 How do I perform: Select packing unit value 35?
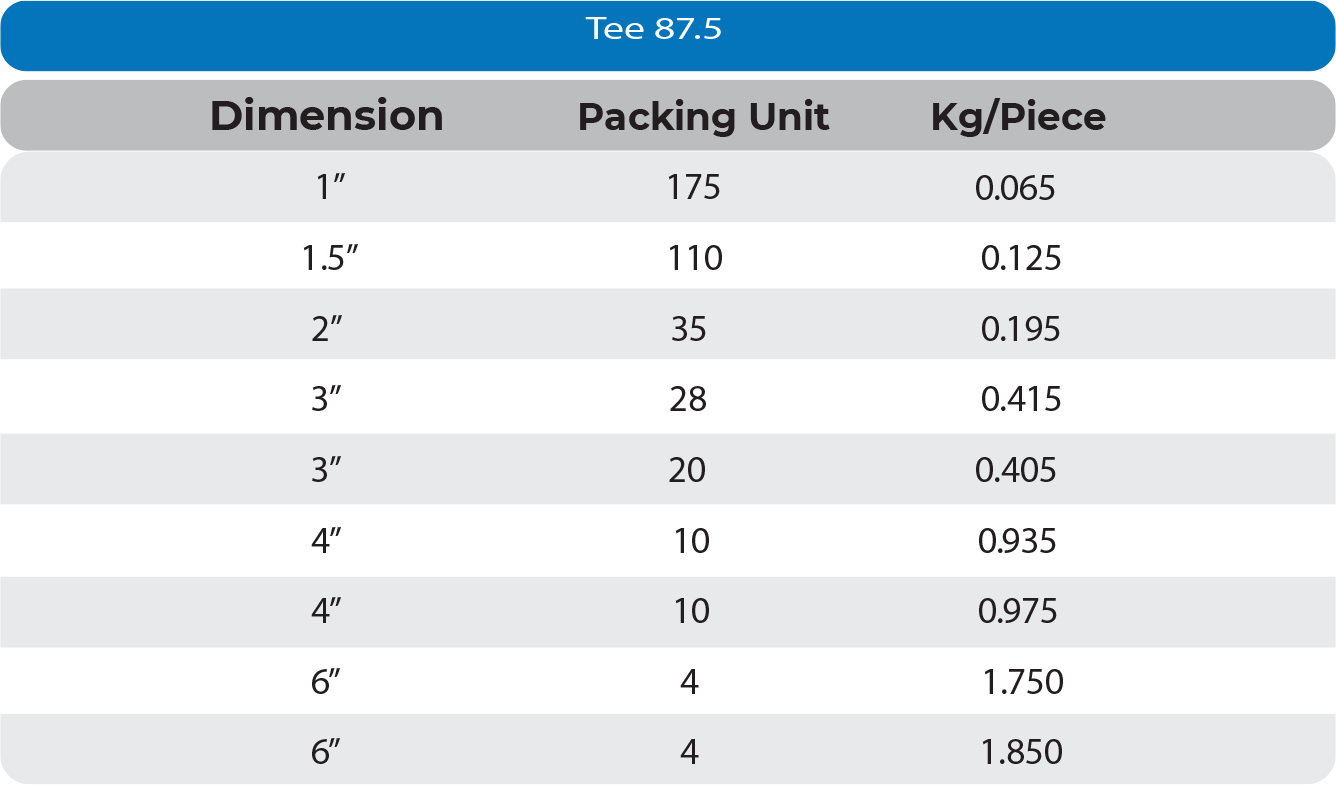pyautogui.click(x=689, y=329)
